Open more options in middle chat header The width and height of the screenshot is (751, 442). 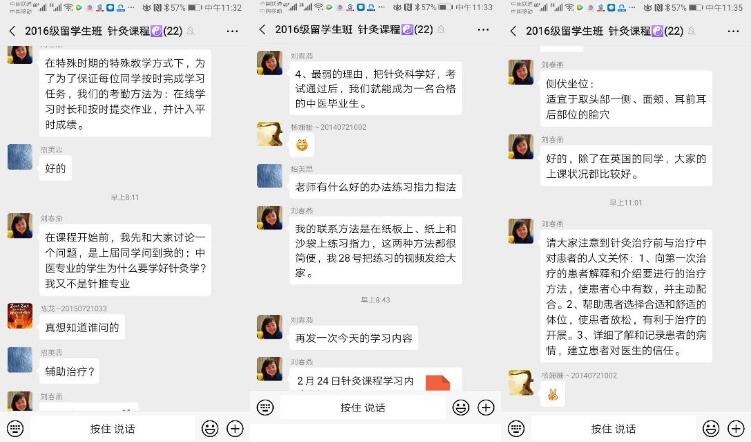(483, 30)
